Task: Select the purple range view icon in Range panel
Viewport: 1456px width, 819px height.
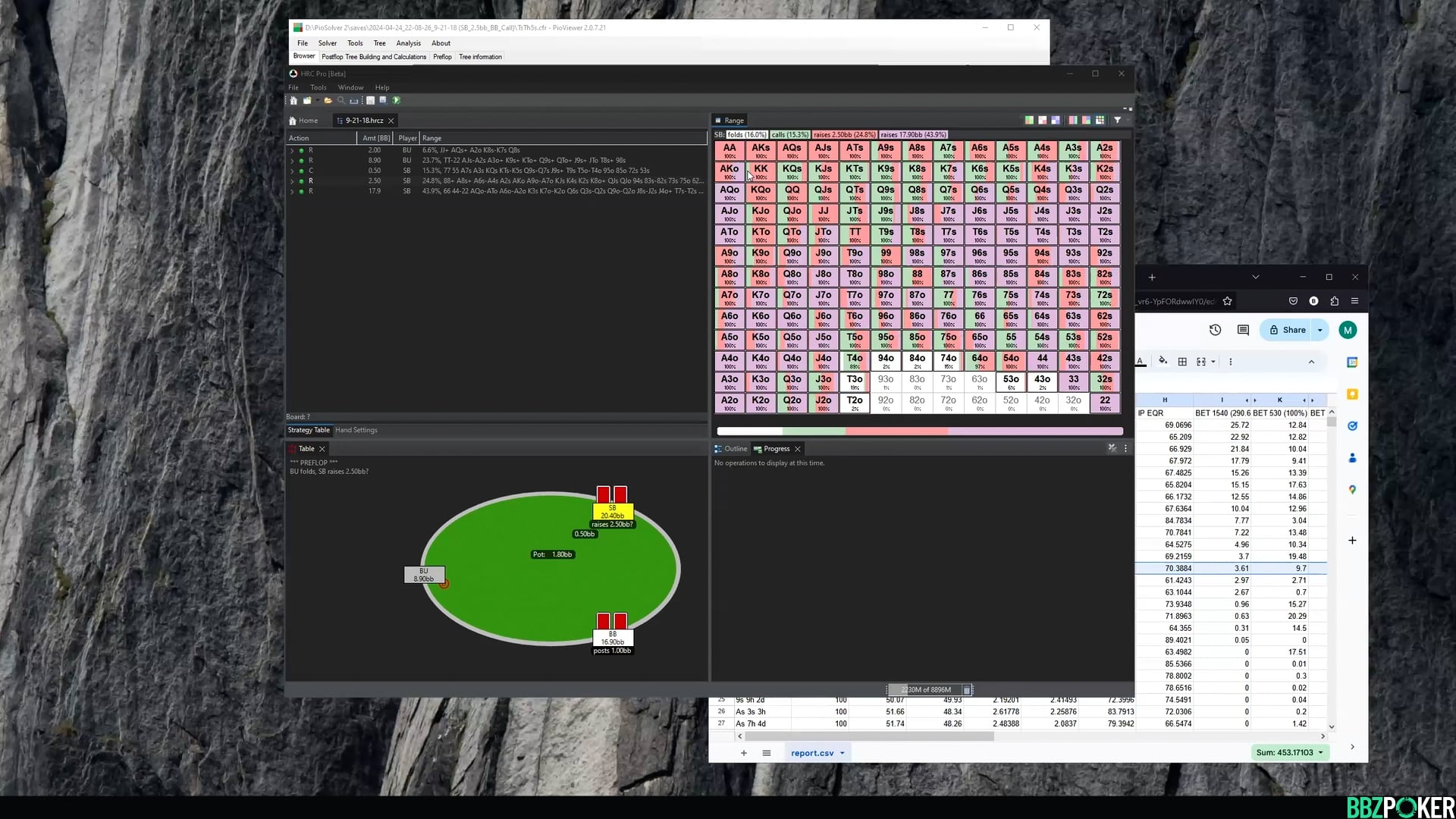Action: 1056,120
